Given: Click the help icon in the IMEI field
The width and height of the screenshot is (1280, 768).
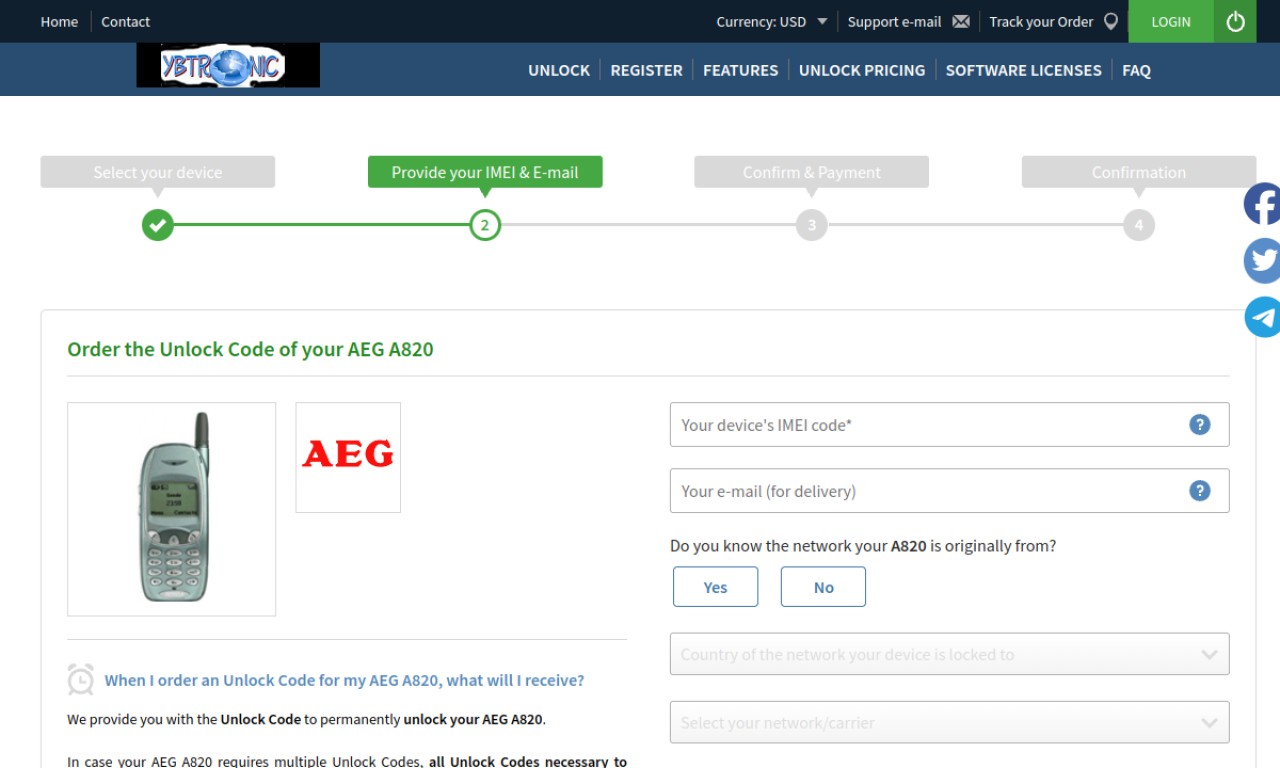Looking at the screenshot, I should point(1200,425).
